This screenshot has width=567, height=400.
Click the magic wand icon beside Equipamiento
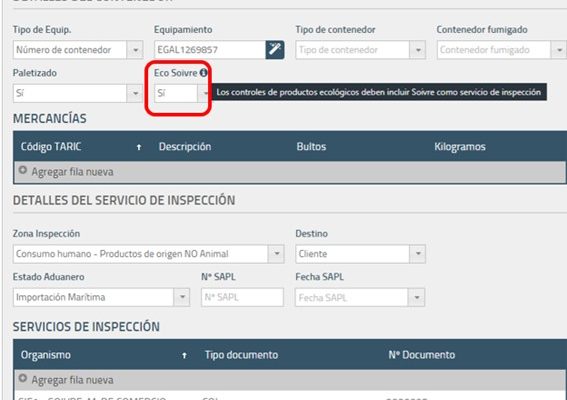(275, 50)
